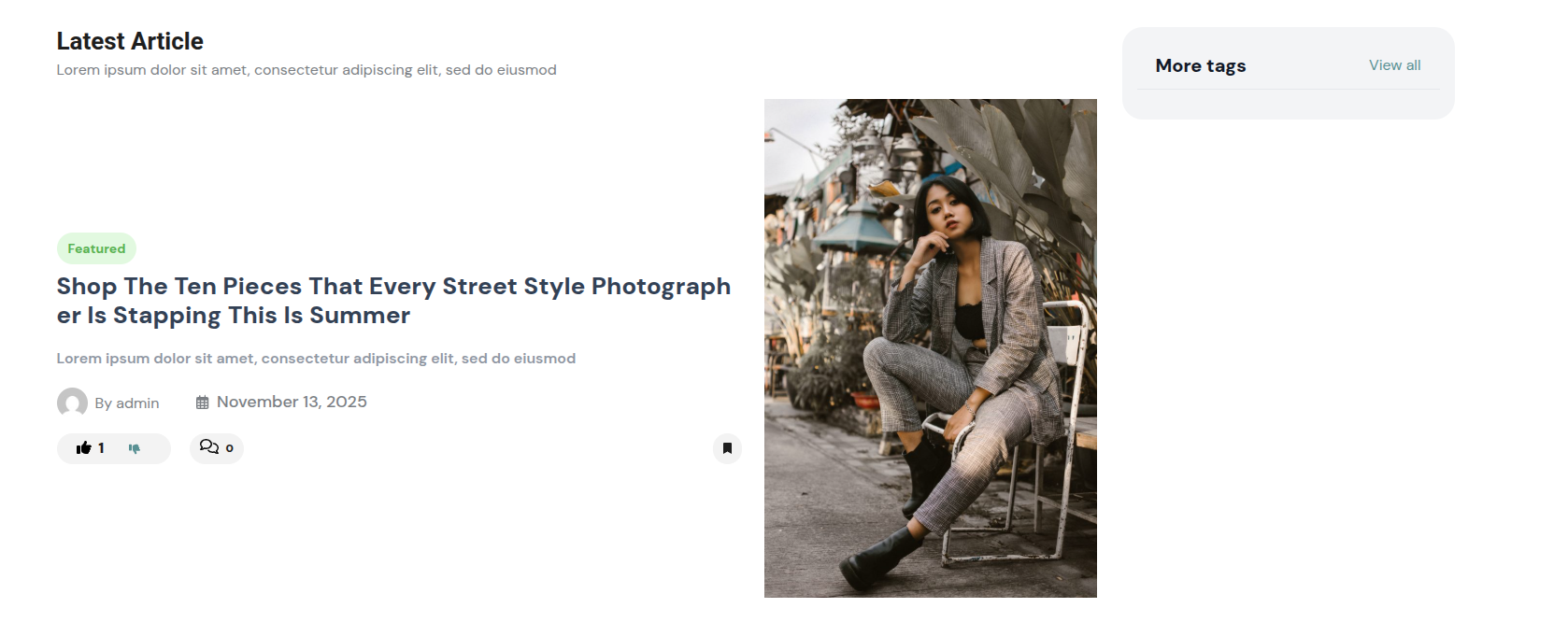Click the subtitle under Latest Article
Image resolution: width=1568 pixels, height=622 pixels.
[306, 70]
